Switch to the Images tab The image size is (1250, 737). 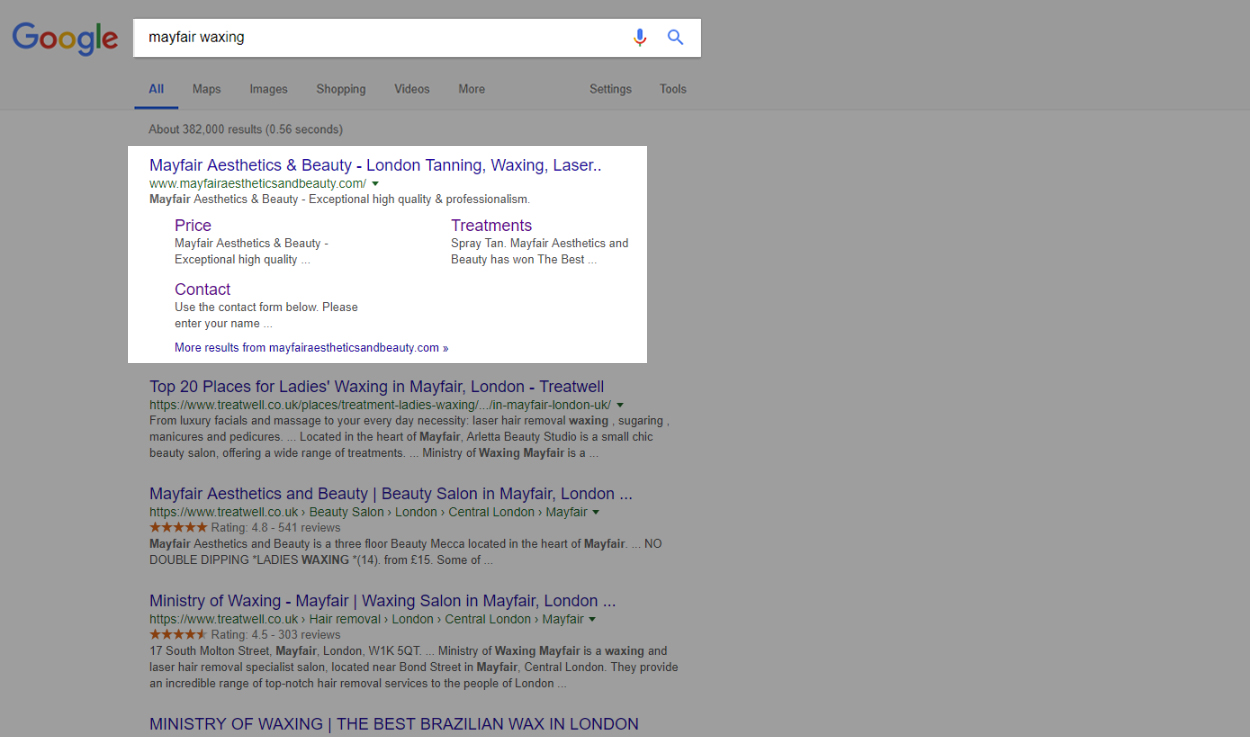coord(268,89)
